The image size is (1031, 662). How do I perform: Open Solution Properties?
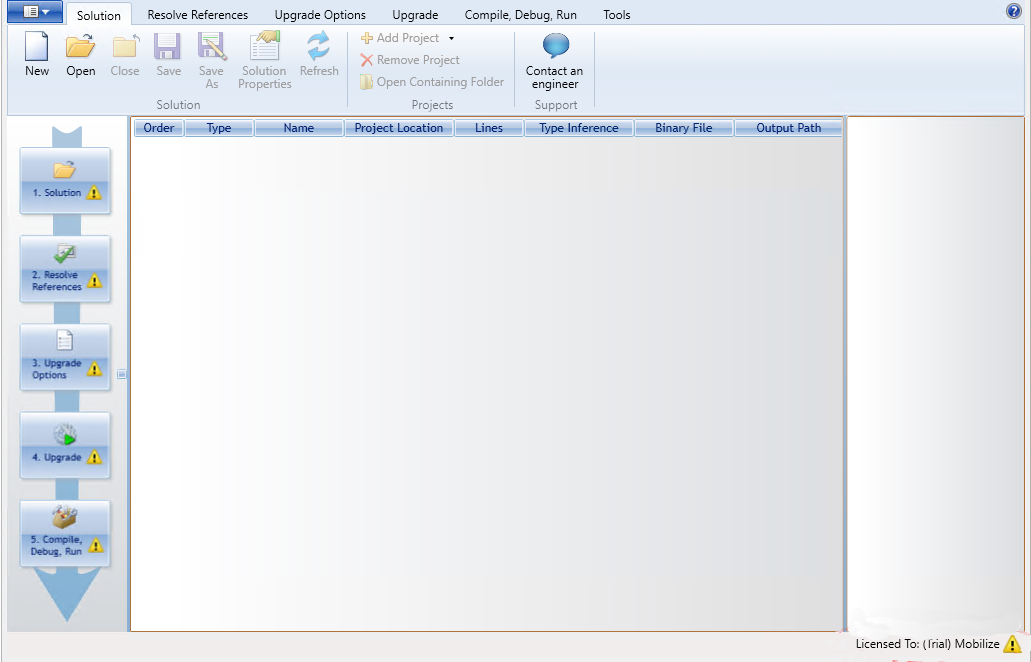(x=265, y=60)
